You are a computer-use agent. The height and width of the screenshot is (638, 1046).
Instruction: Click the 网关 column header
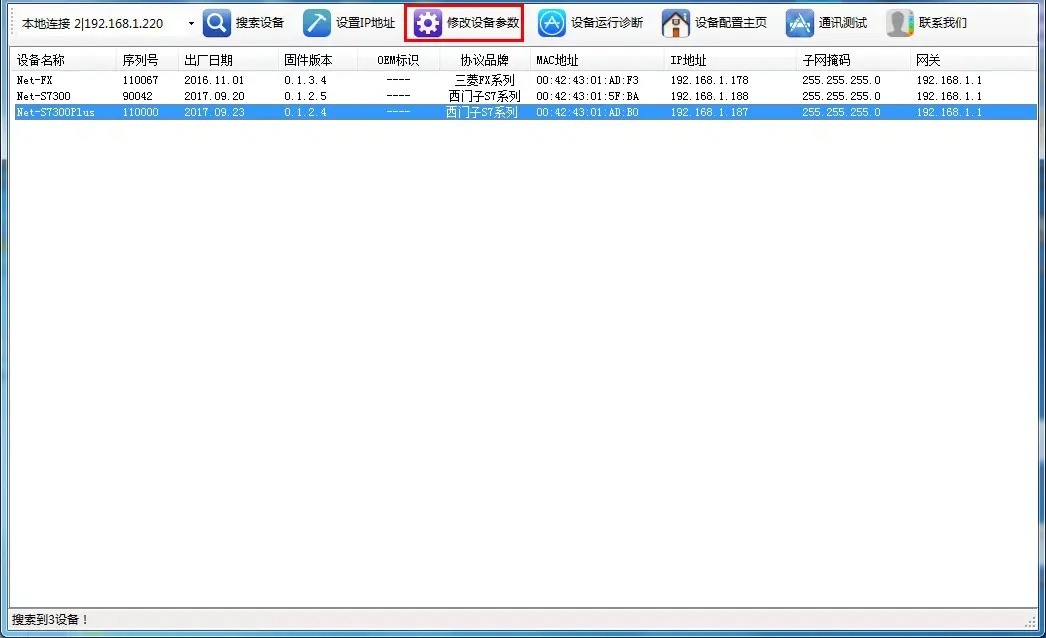[x=973, y=60]
